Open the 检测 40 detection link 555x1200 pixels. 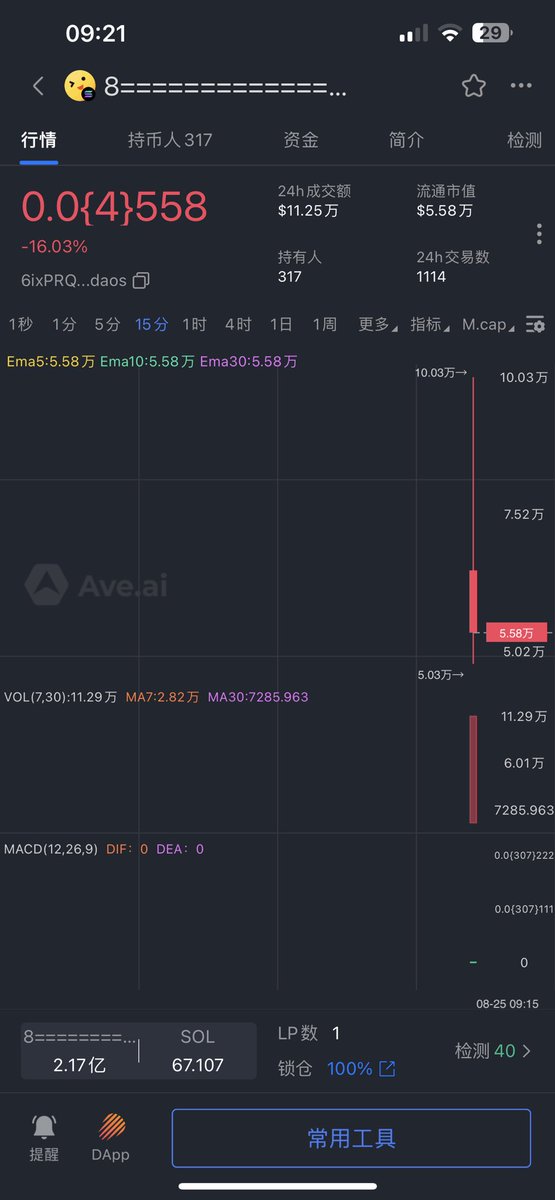click(493, 1051)
